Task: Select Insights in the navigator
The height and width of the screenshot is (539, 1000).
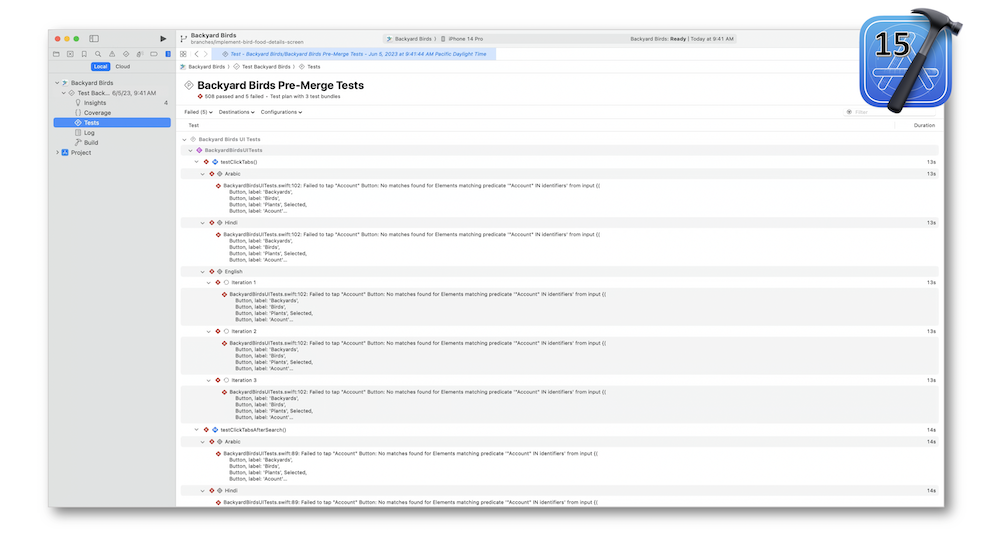Action: pyautogui.click(x=95, y=103)
